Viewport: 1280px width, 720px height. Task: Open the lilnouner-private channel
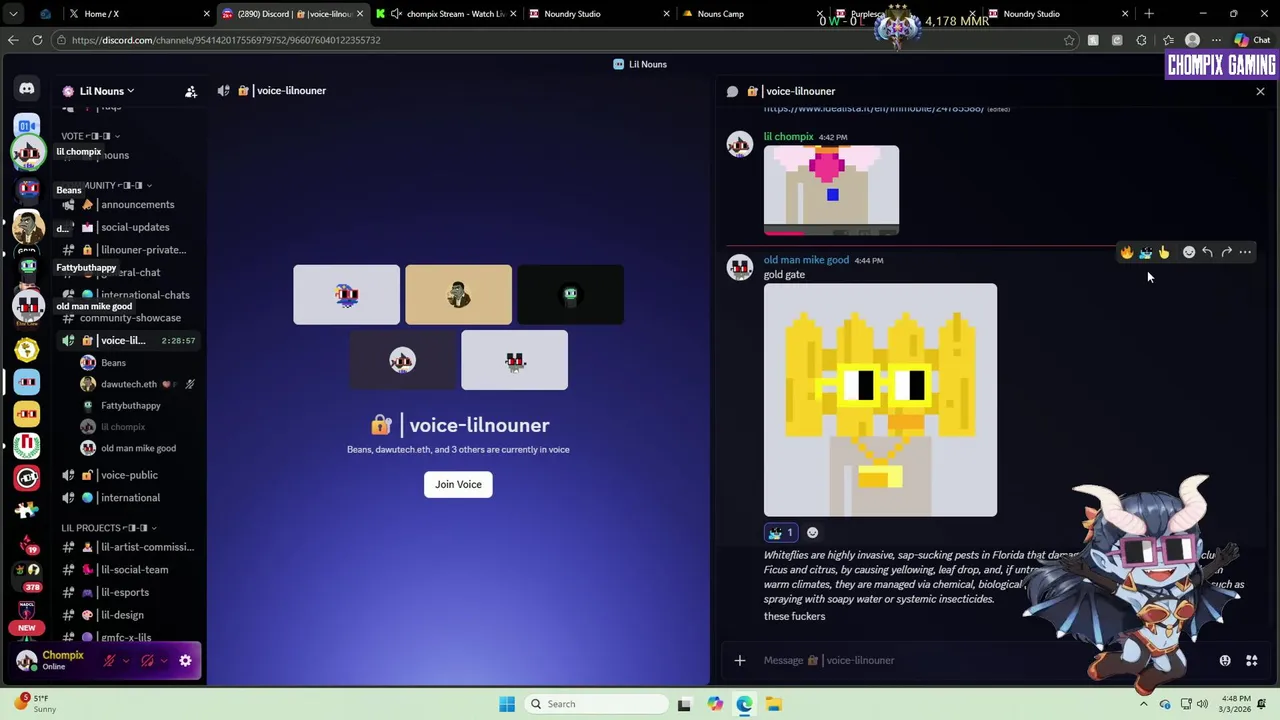point(128,250)
